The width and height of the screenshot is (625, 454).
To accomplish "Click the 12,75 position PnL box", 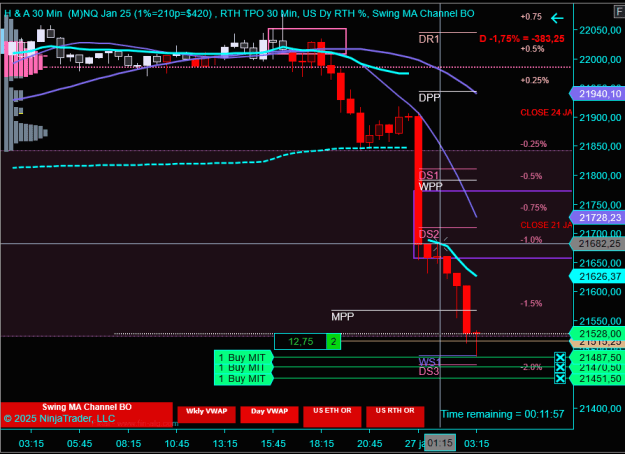I will [301, 342].
